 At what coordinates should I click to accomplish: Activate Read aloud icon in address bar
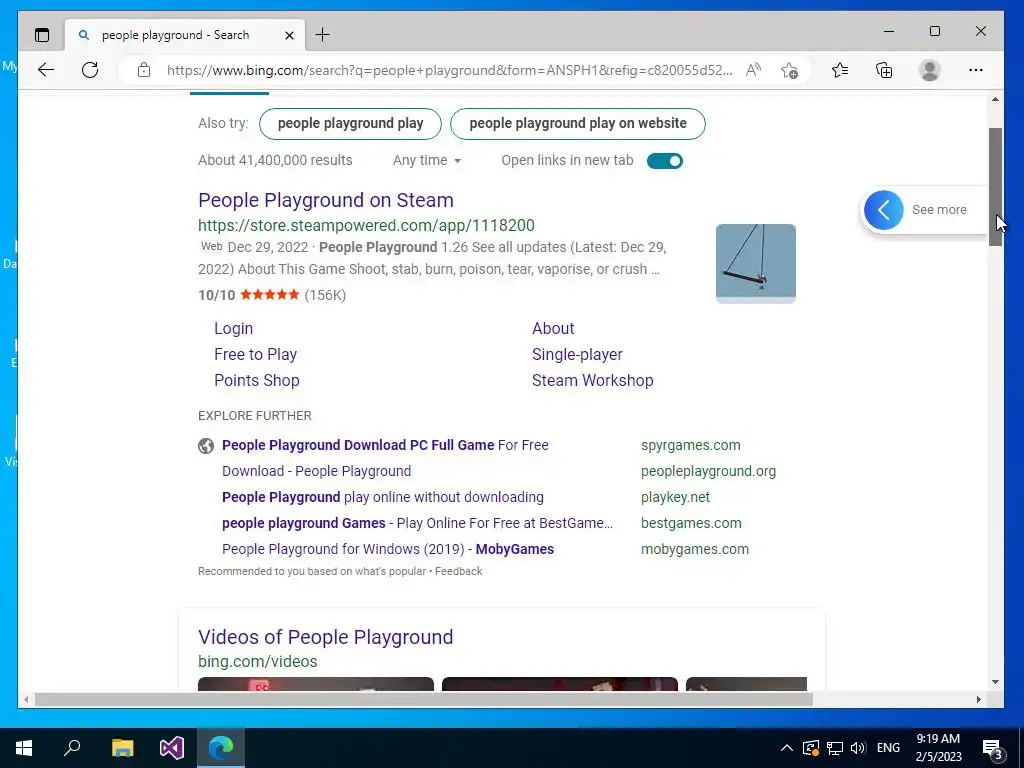[x=753, y=70]
